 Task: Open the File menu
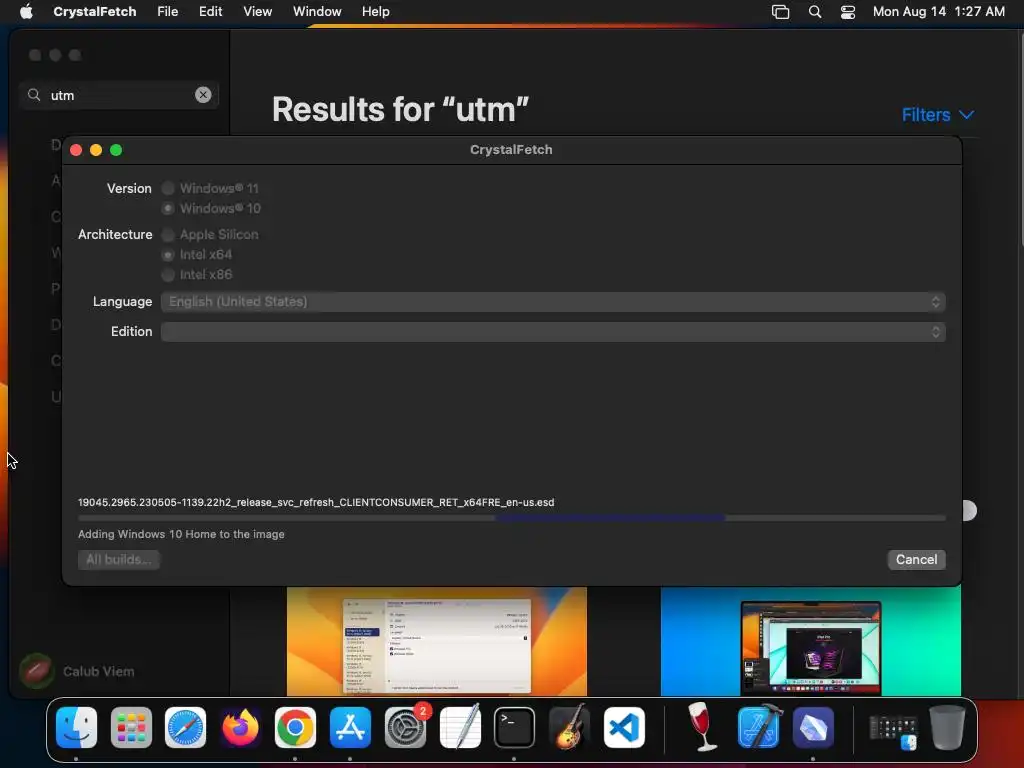(168, 11)
